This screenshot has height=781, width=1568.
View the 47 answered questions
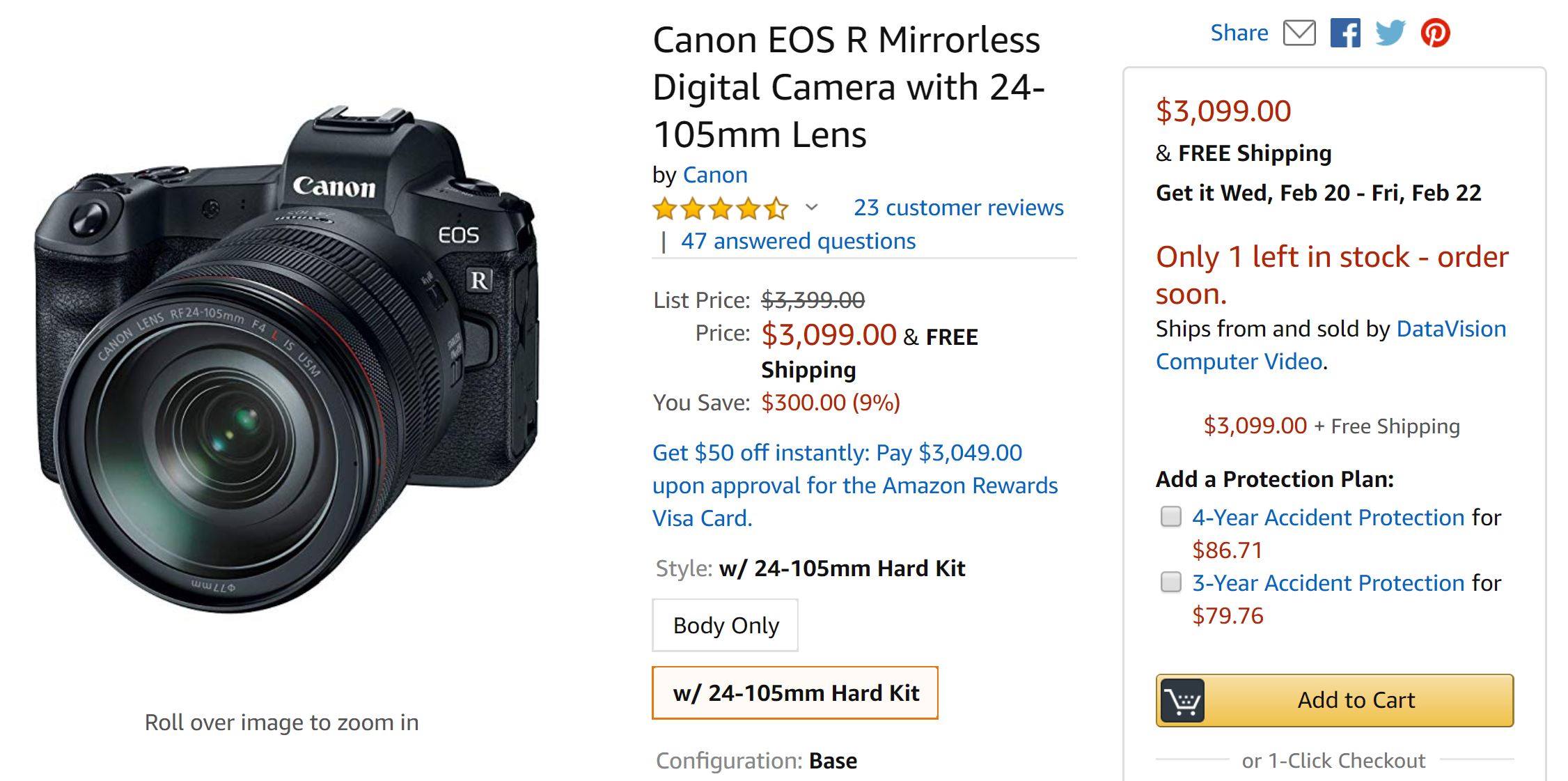[x=798, y=241]
